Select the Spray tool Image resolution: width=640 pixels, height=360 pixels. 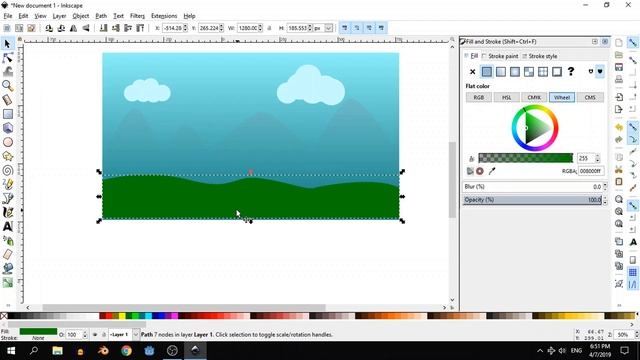[7, 240]
